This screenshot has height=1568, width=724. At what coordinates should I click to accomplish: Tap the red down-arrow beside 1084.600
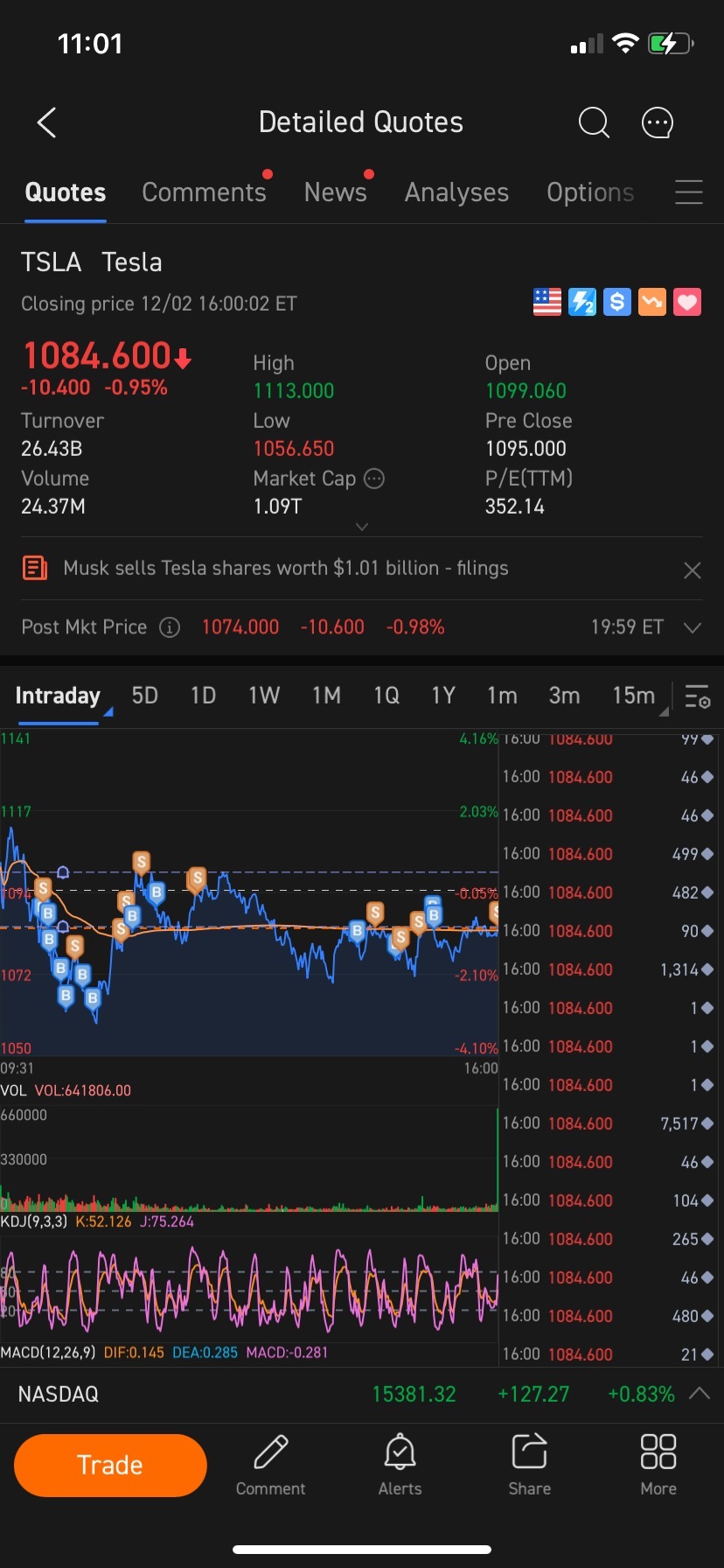[x=183, y=358]
